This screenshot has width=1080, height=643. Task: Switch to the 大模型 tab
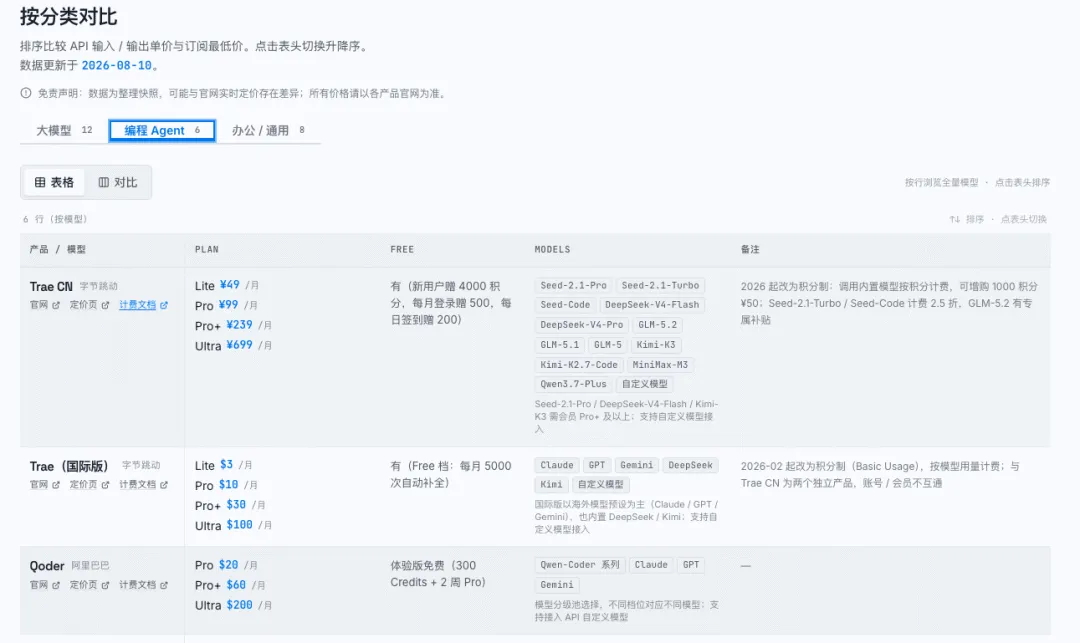point(64,130)
